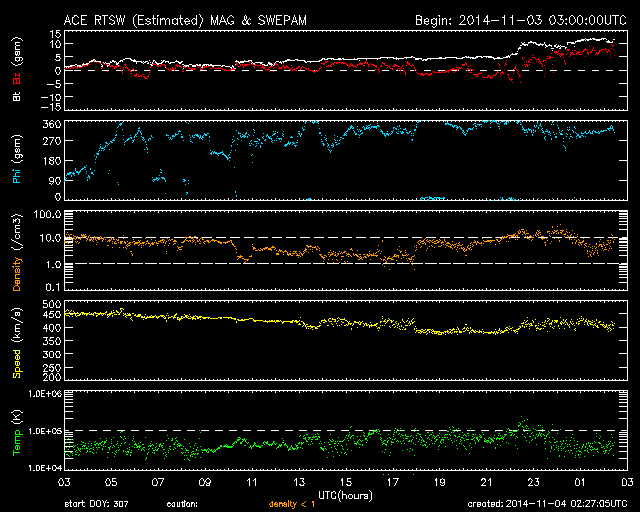Click the plot title 'ACE RTSW (Estimated) MAG & SWEPAM'

click(x=185, y=20)
